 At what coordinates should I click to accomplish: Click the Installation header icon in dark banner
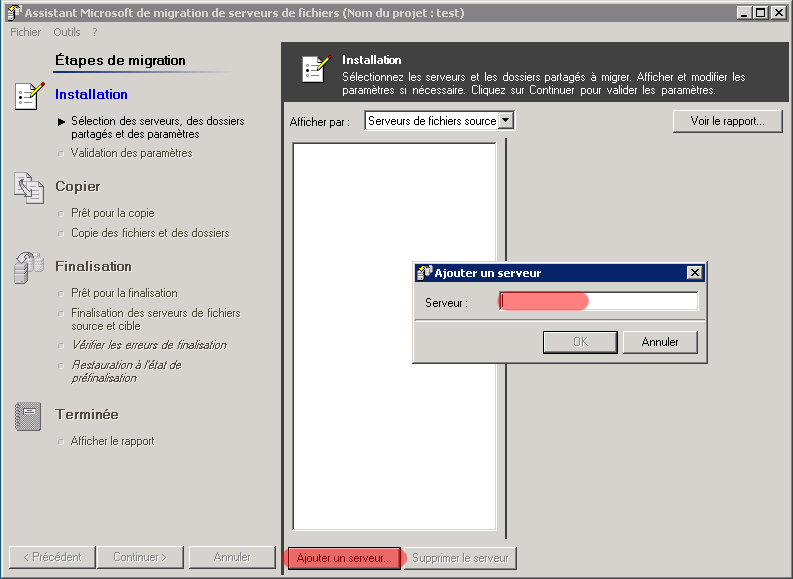pyautogui.click(x=317, y=69)
